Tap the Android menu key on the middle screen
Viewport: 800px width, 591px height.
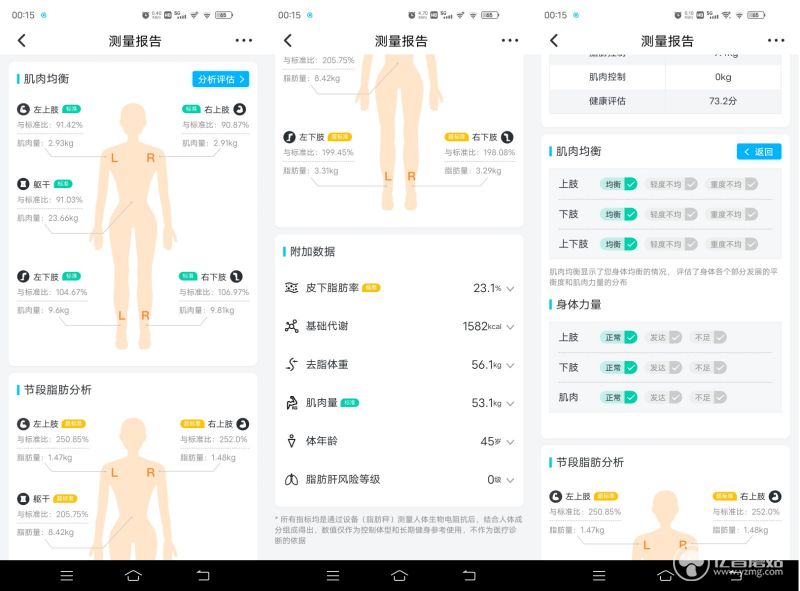tap(333, 576)
